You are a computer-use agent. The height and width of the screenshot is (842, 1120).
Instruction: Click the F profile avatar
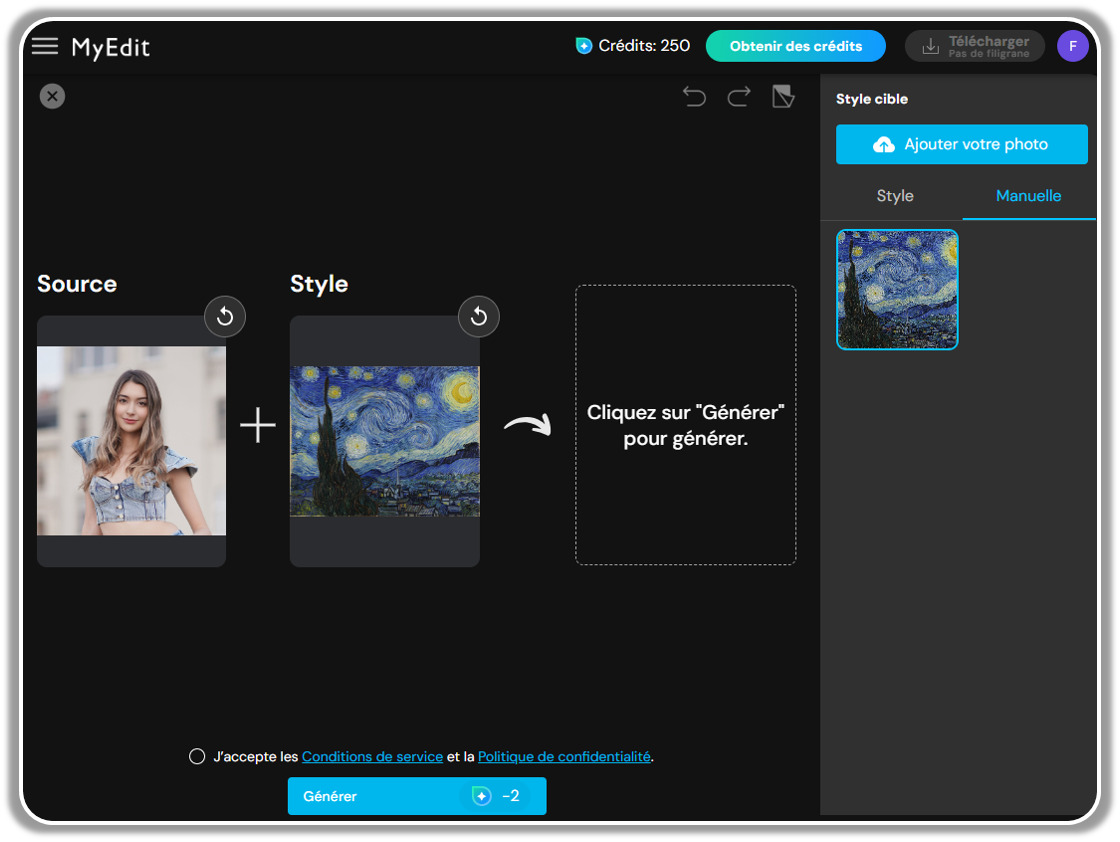1073,45
